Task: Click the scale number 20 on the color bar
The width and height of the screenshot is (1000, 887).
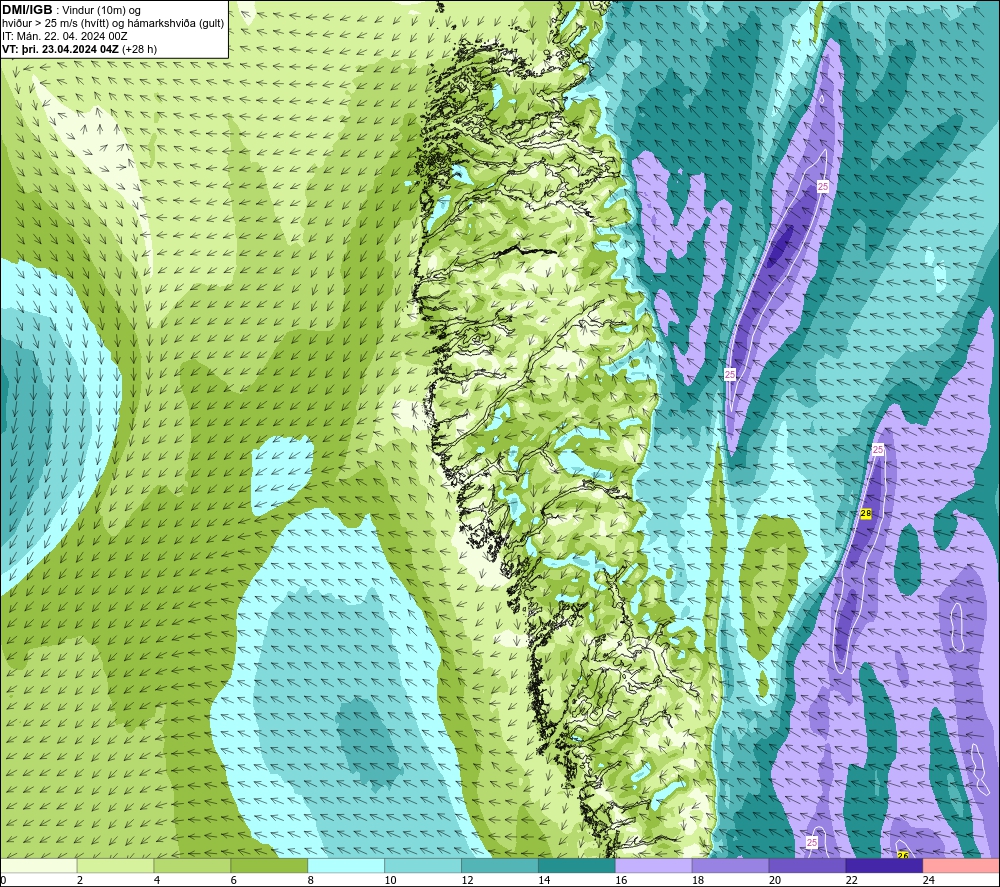Action: pos(775,880)
